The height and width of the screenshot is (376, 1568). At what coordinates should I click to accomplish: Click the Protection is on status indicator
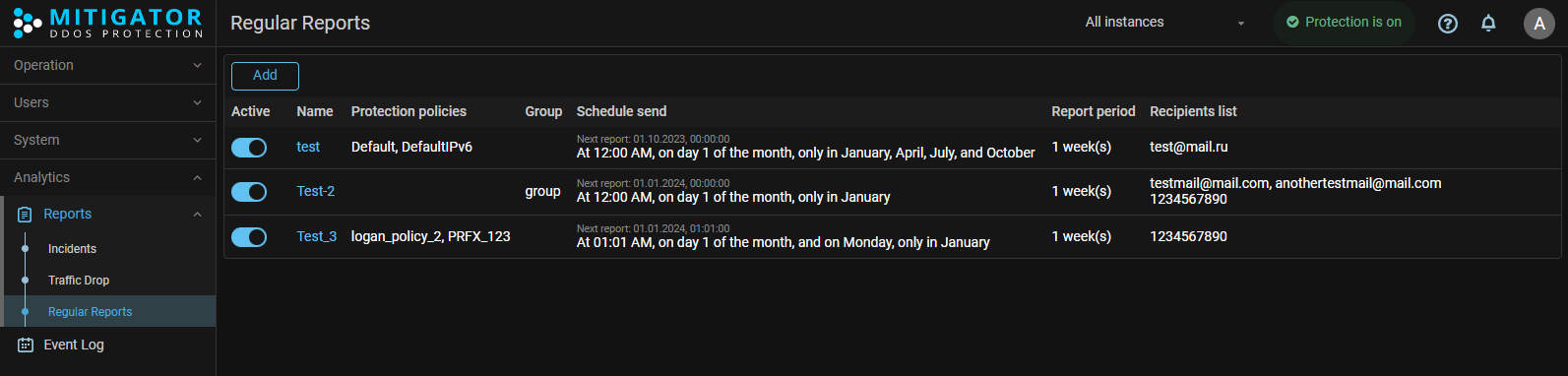(1344, 22)
